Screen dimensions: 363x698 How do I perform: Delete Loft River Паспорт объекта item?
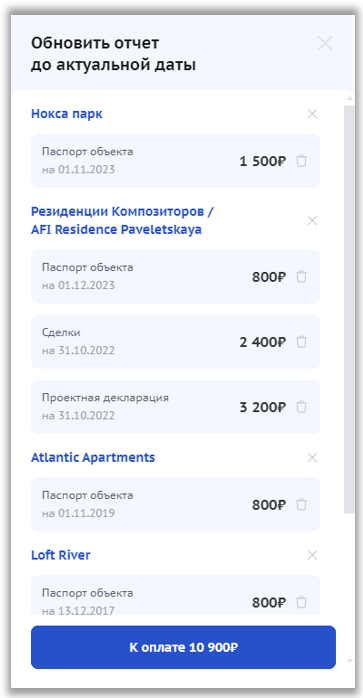coord(302,603)
